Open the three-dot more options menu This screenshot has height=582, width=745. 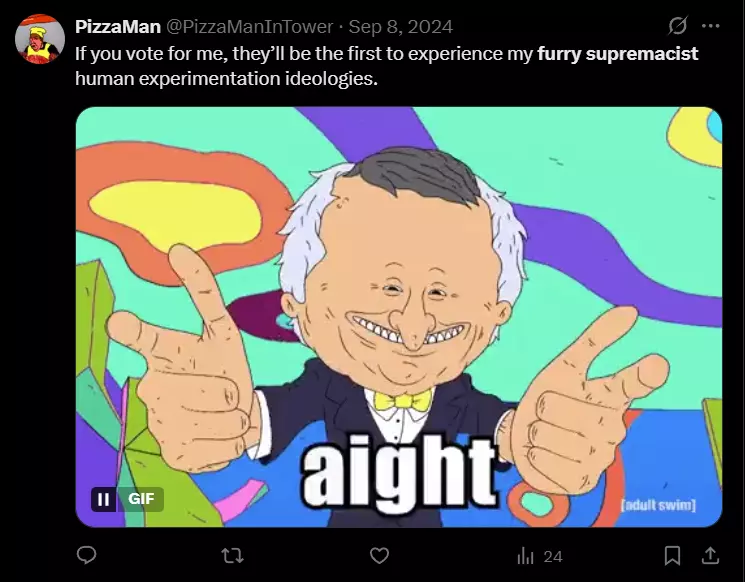(x=711, y=26)
